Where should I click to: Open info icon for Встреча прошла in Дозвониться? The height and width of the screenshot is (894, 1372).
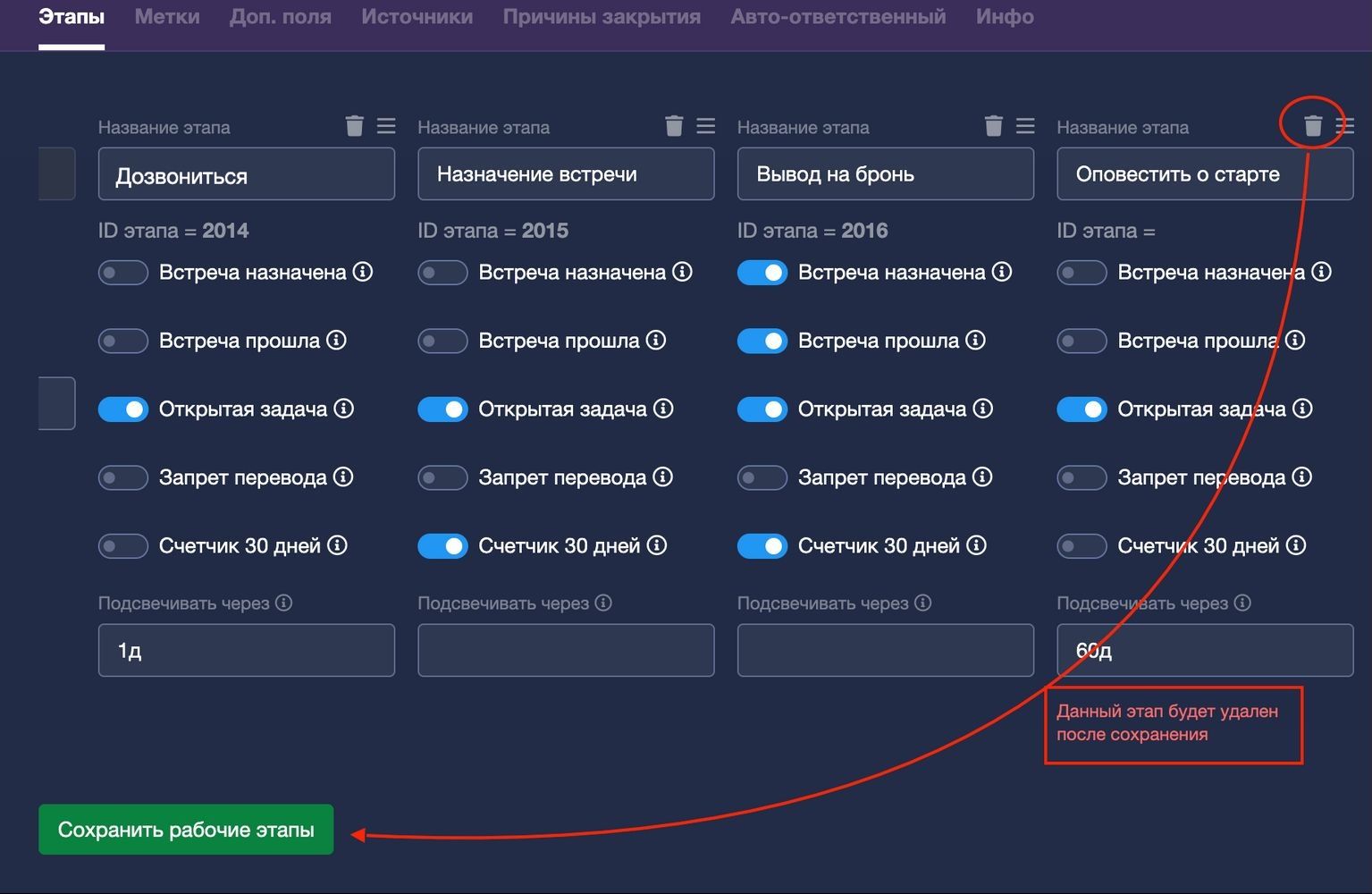[x=336, y=341]
